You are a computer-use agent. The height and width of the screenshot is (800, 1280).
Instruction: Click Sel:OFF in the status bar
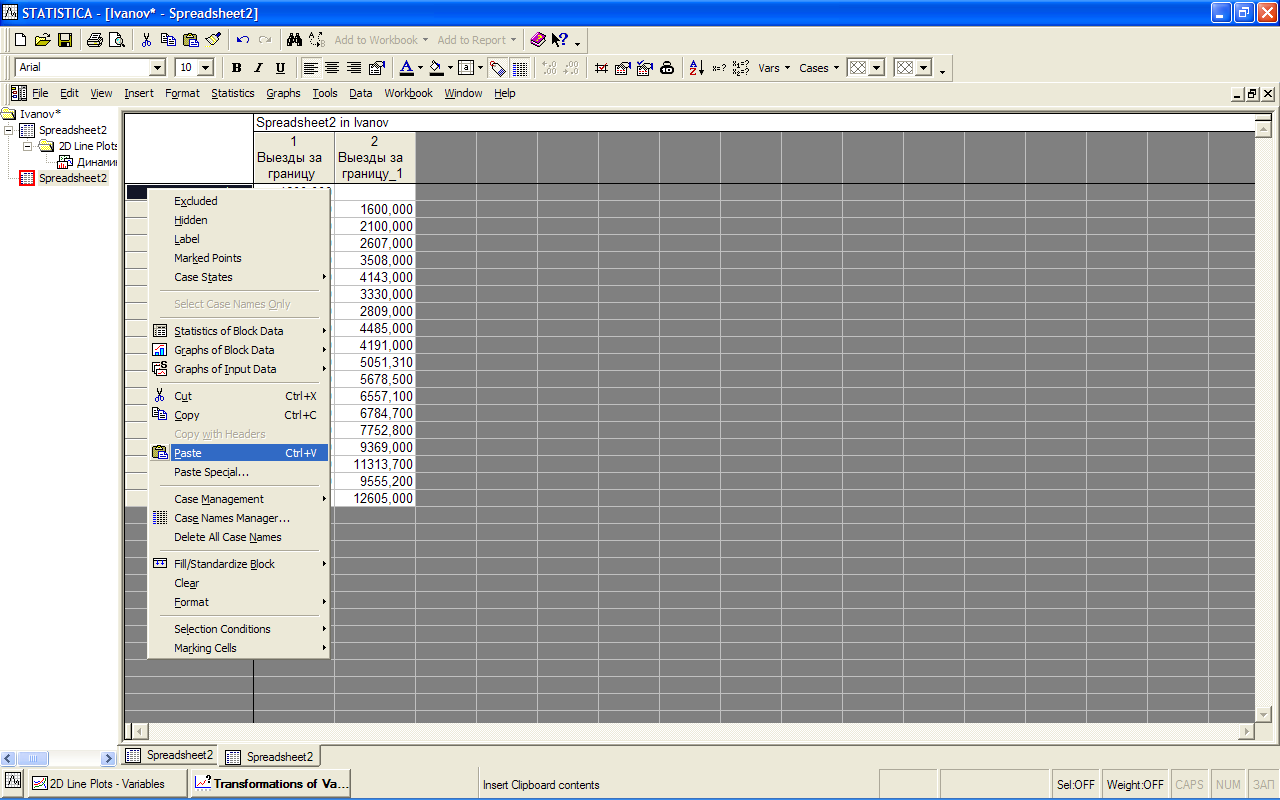click(x=1076, y=785)
